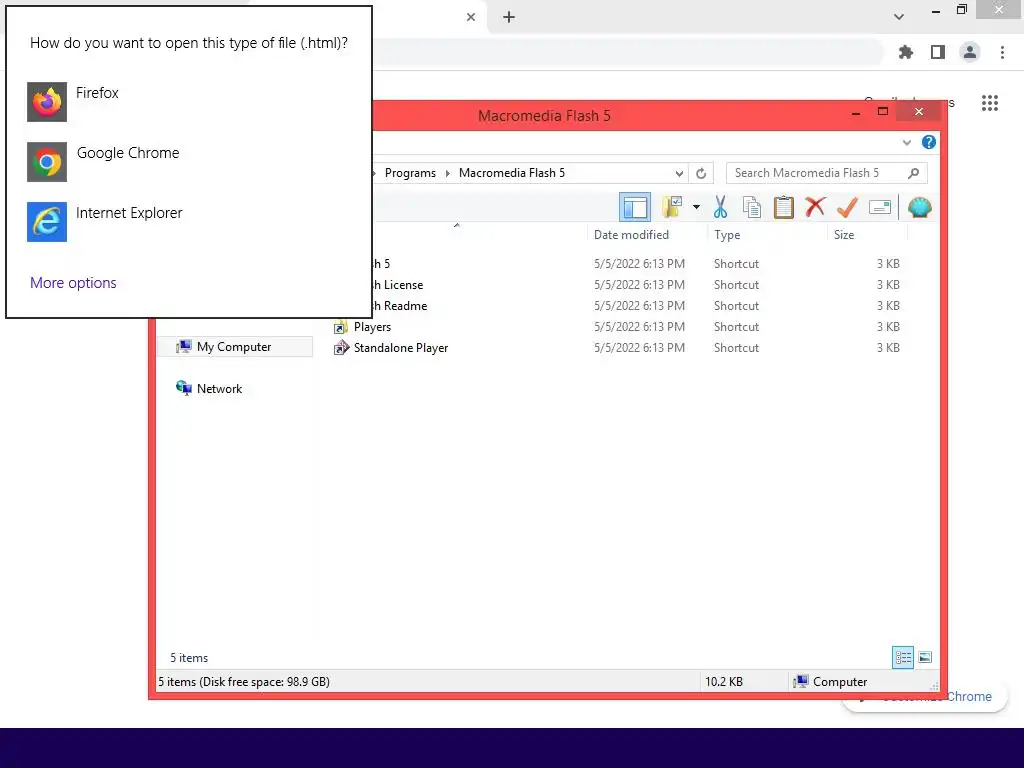Click the Paste clipboard icon
The height and width of the screenshot is (768, 1024).
[x=783, y=207]
